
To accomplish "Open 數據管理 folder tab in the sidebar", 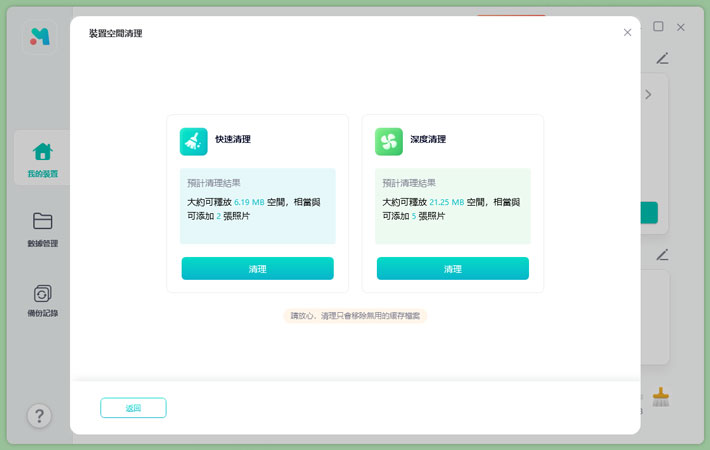I will [42, 229].
